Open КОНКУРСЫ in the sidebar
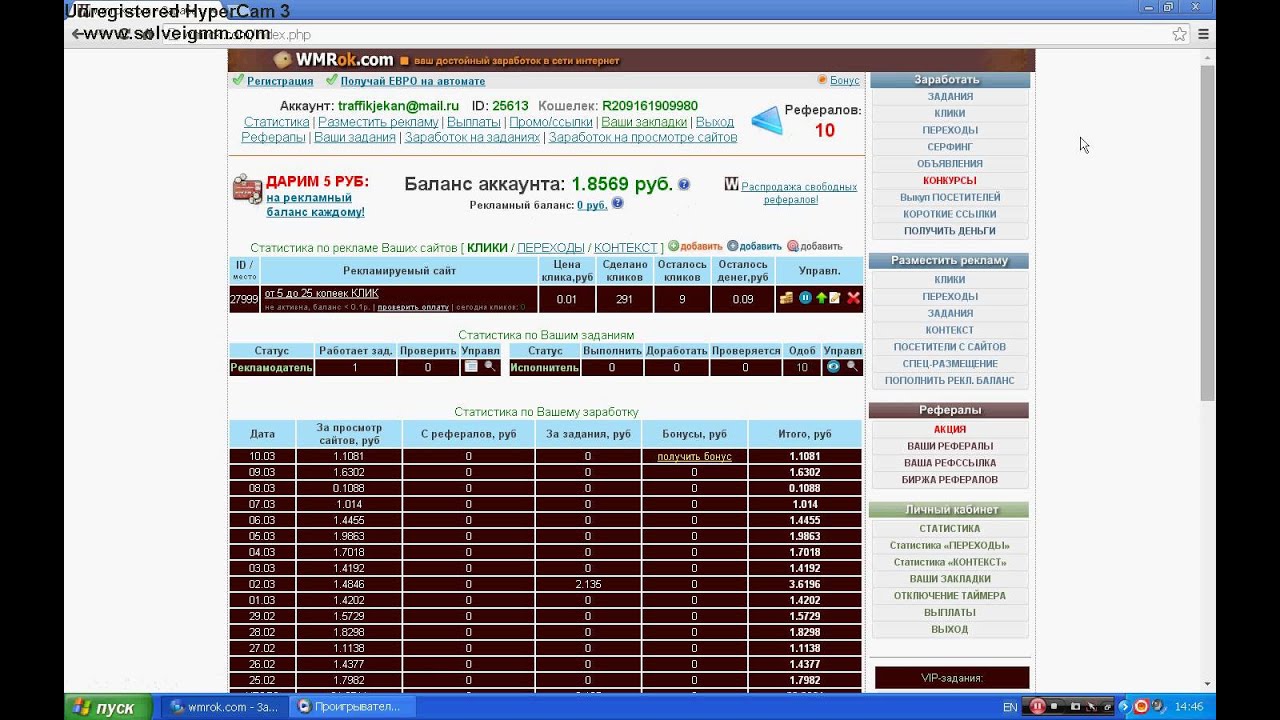The height and width of the screenshot is (720, 1280). [949, 181]
